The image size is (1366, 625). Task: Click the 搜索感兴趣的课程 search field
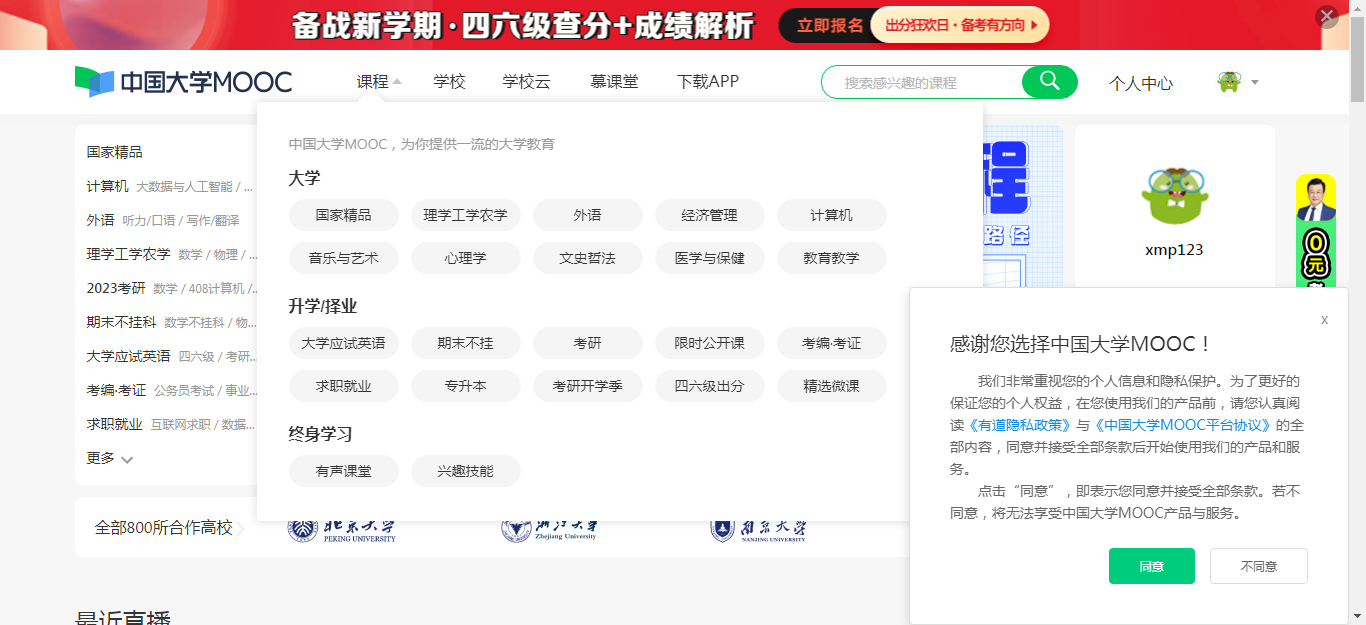pos(922,82)
